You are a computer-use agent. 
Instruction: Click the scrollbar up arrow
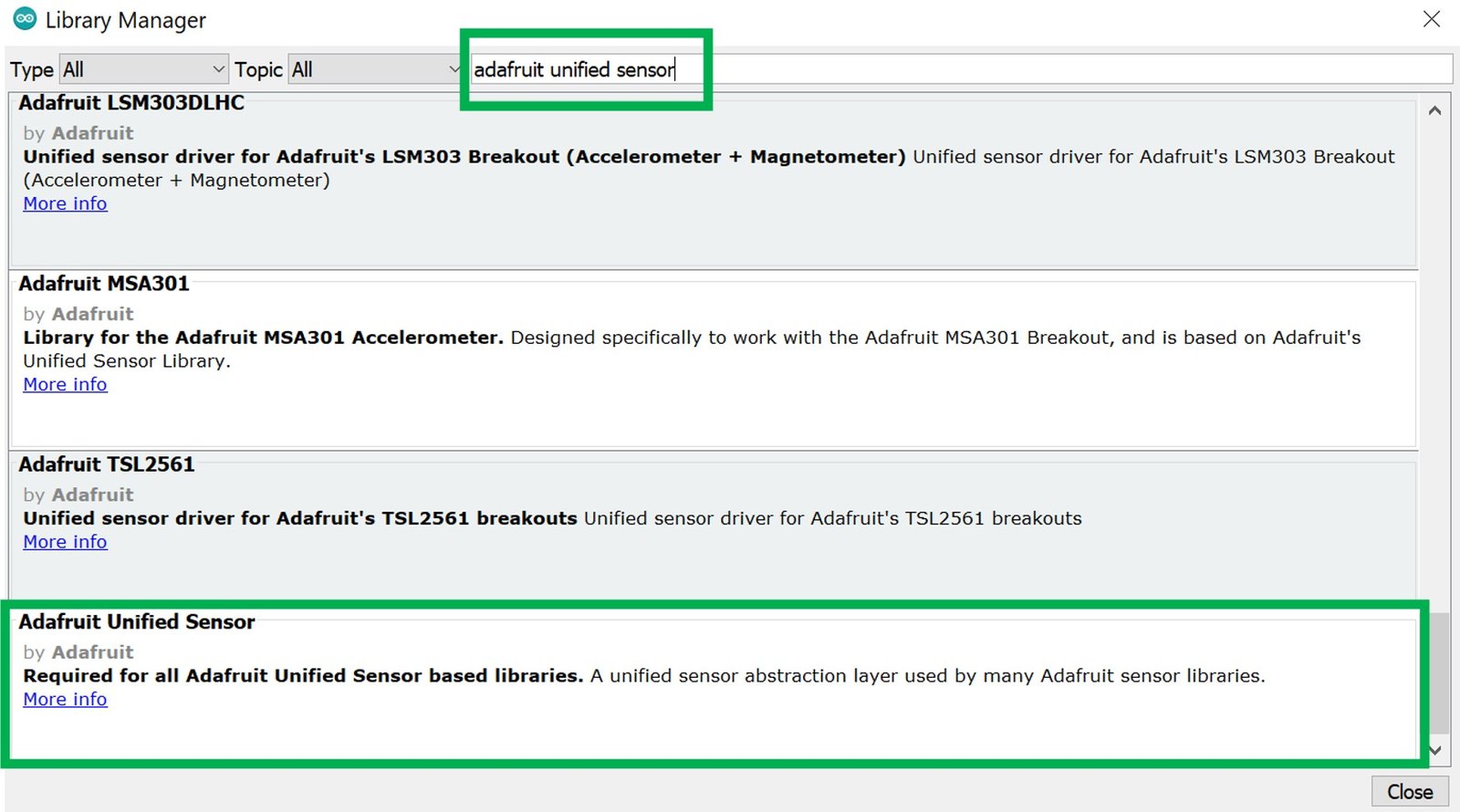[x=1434, y=110]
